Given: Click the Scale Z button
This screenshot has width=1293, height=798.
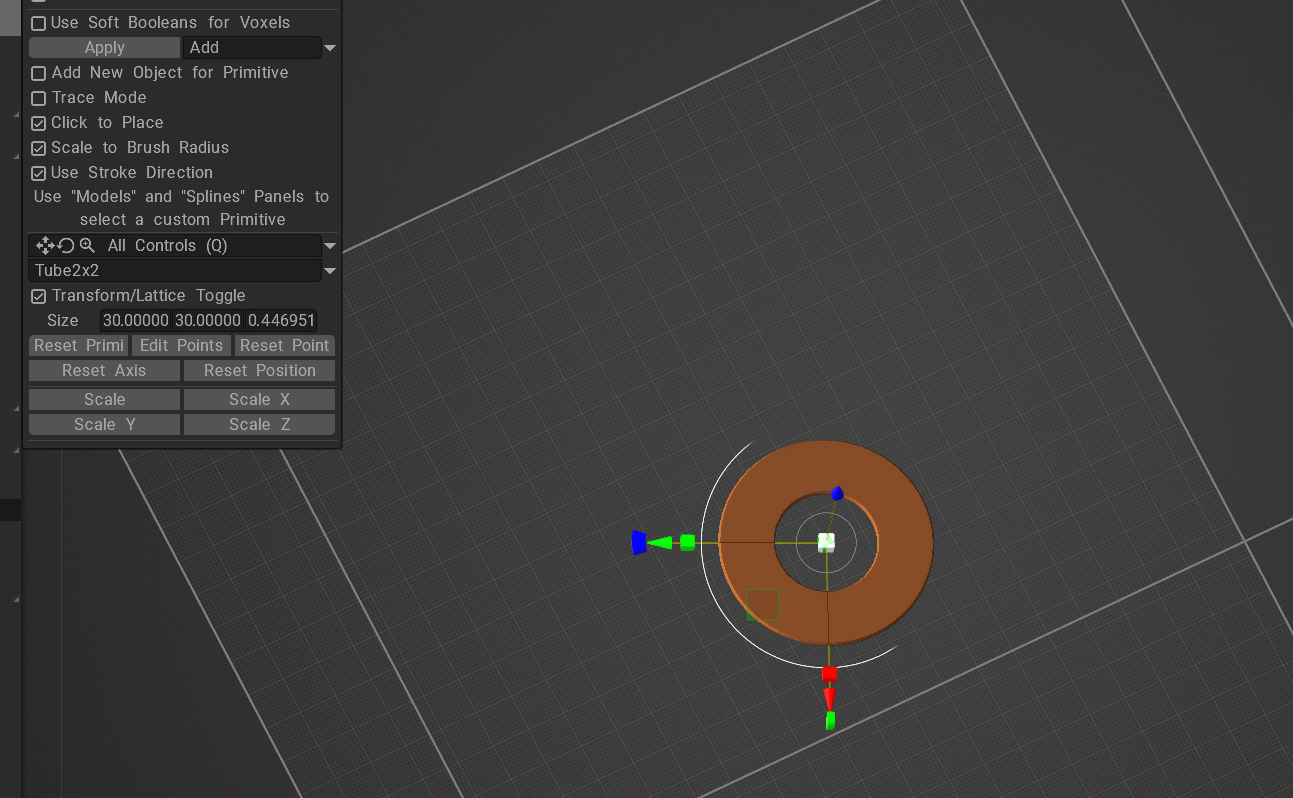Looking at the screenshot, I should click(x=259, y=424).
